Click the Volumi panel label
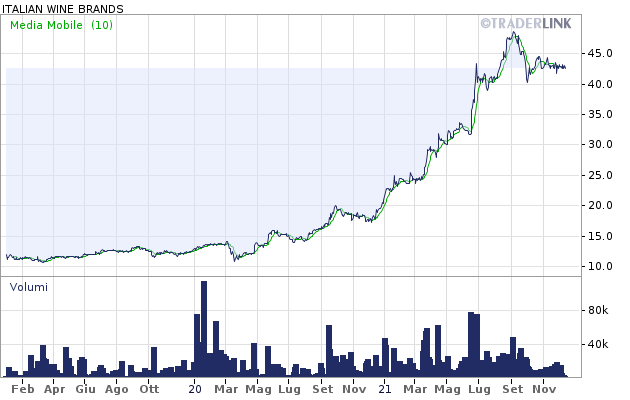The width and height of the screenshot is (630, 400). coord(29,287)
